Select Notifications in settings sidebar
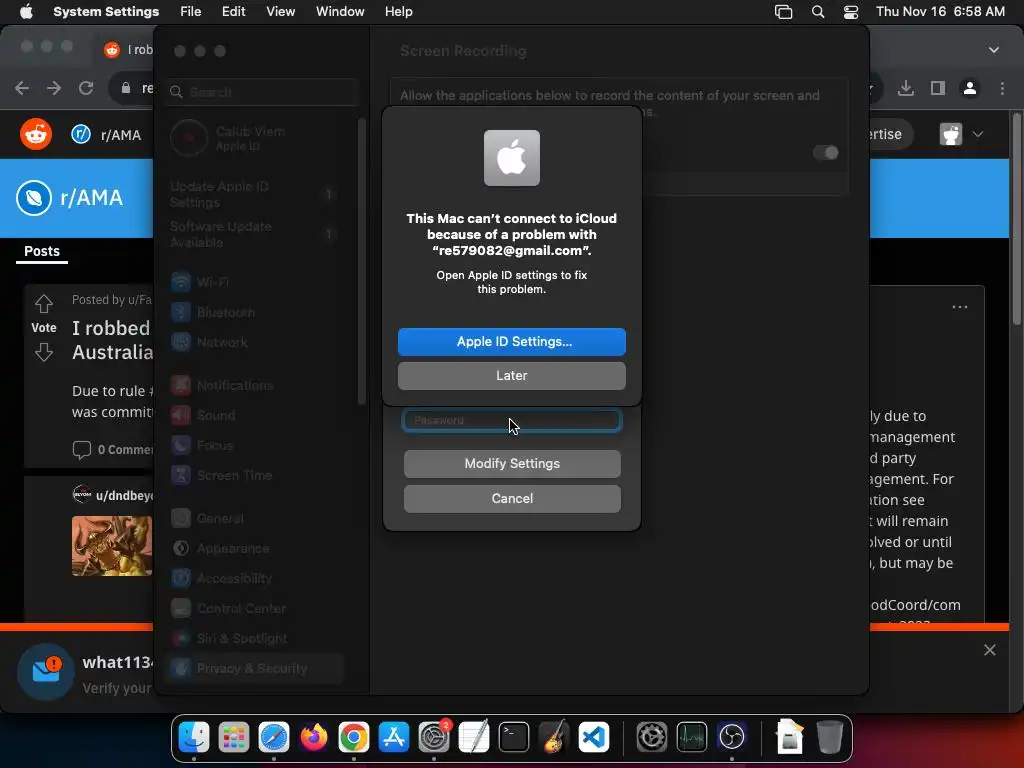1024x768 pixels. [253, 385]
